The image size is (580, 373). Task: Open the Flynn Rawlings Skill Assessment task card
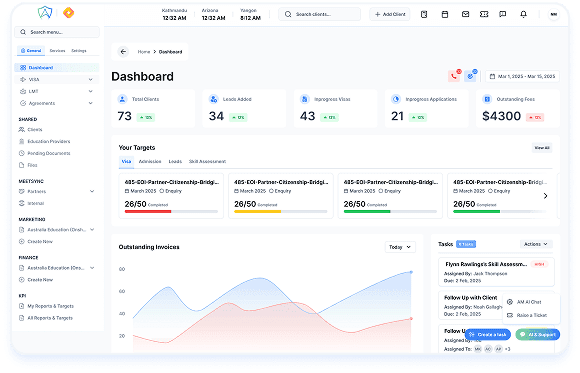(x=496, y=272)
